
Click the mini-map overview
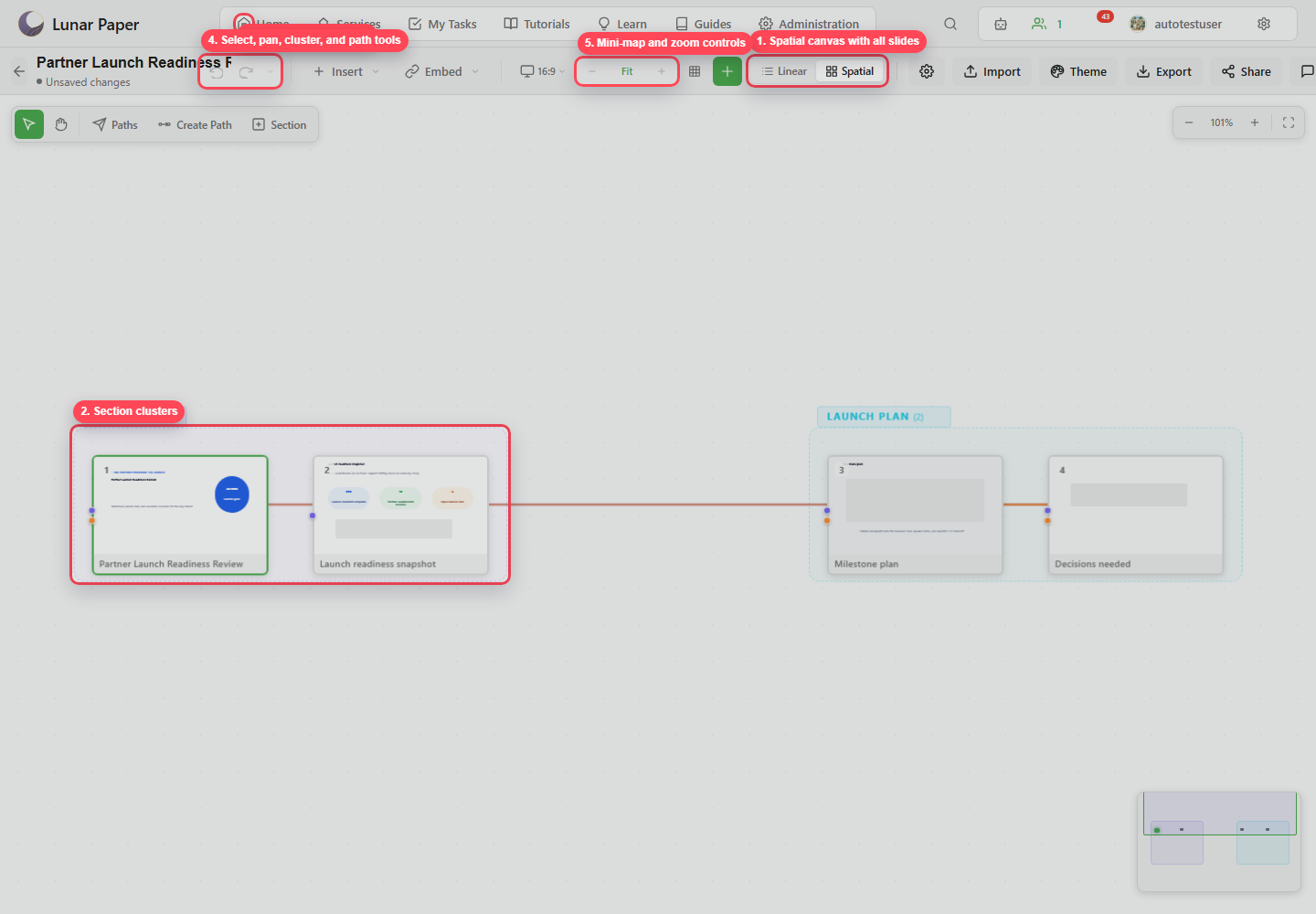(x=1219, y=841)
